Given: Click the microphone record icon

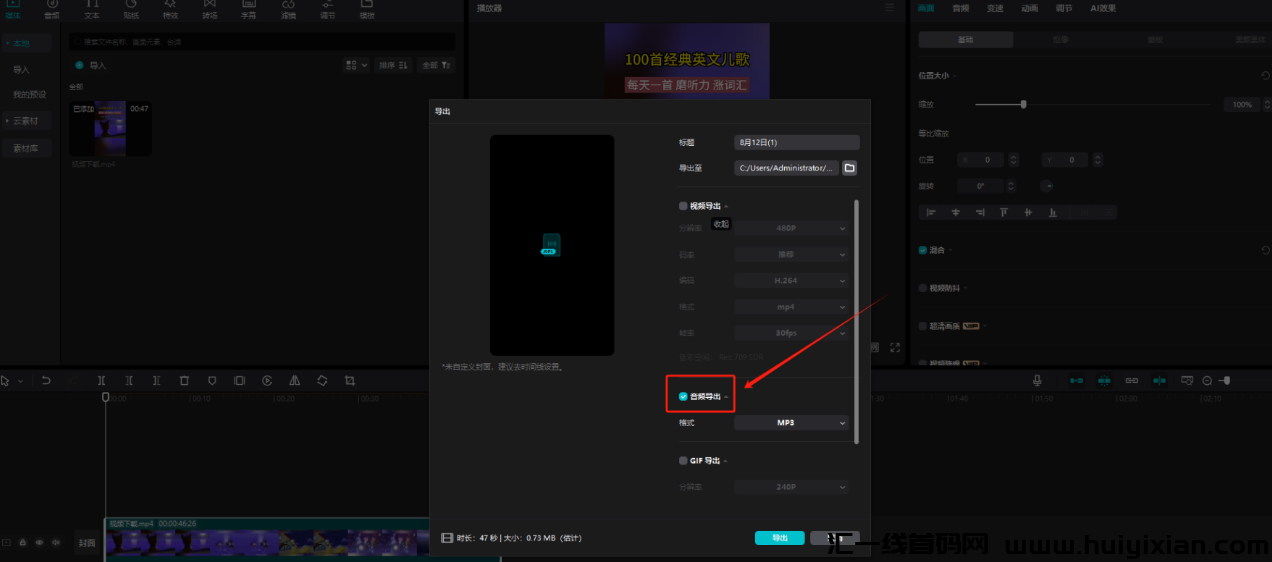Looking at the screenshot, I should [1038, 381].
